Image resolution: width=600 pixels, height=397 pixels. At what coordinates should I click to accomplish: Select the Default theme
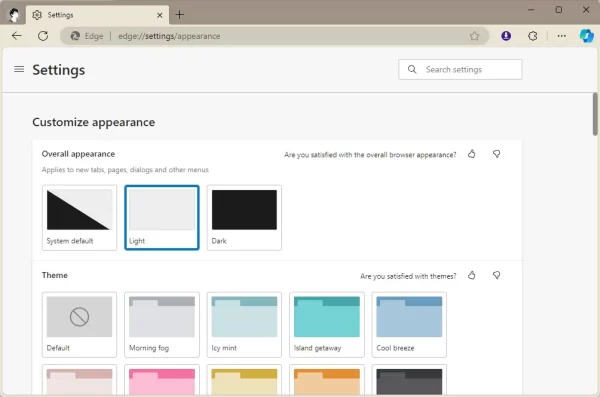(x=79, y=325)
